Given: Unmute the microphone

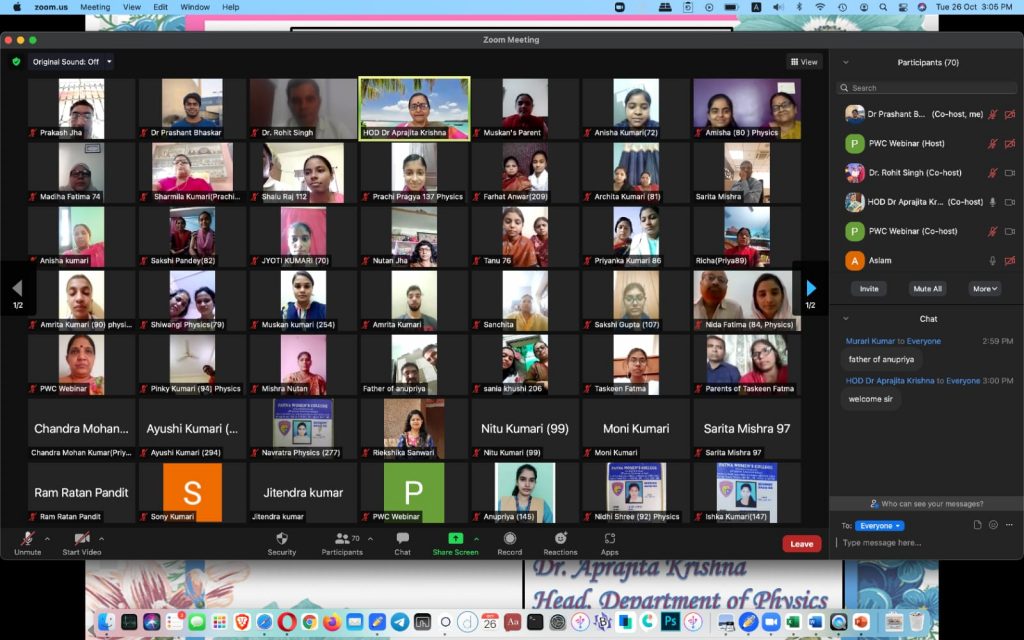Looking at the screenshot, I should (x=28, y=538).
